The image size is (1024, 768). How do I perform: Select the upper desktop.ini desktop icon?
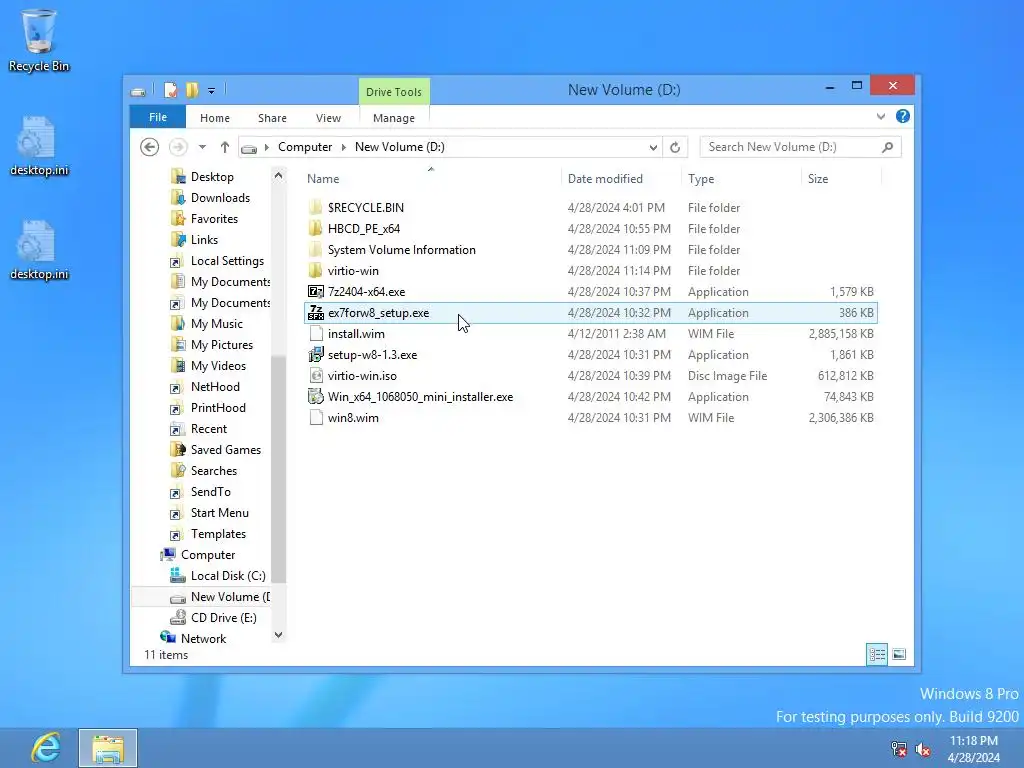pos(39,146)
